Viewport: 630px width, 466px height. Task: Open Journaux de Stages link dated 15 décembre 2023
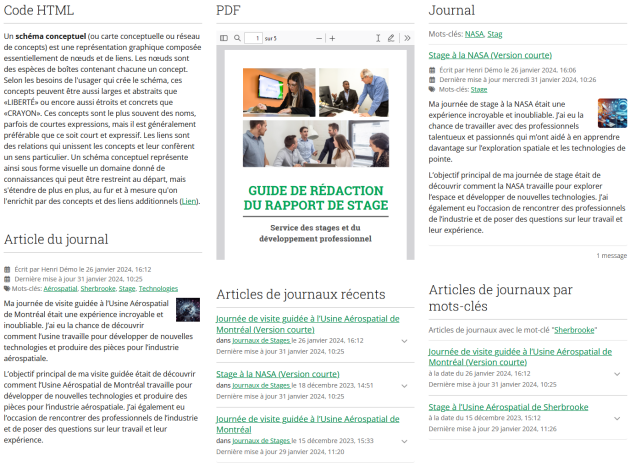point(261,441)
